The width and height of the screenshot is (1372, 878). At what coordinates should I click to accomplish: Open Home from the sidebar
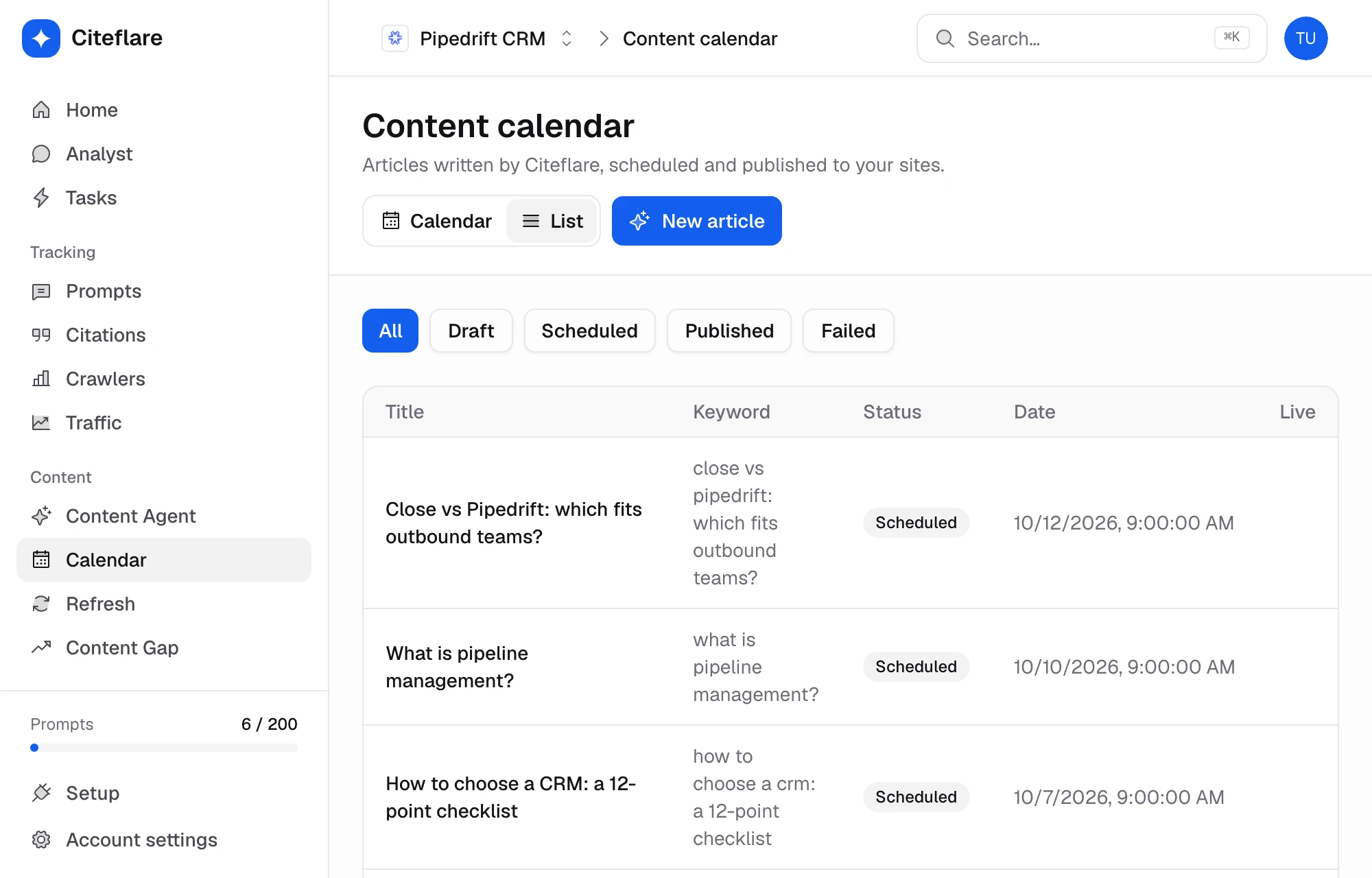pyautogui.click(x=164, y=110)
